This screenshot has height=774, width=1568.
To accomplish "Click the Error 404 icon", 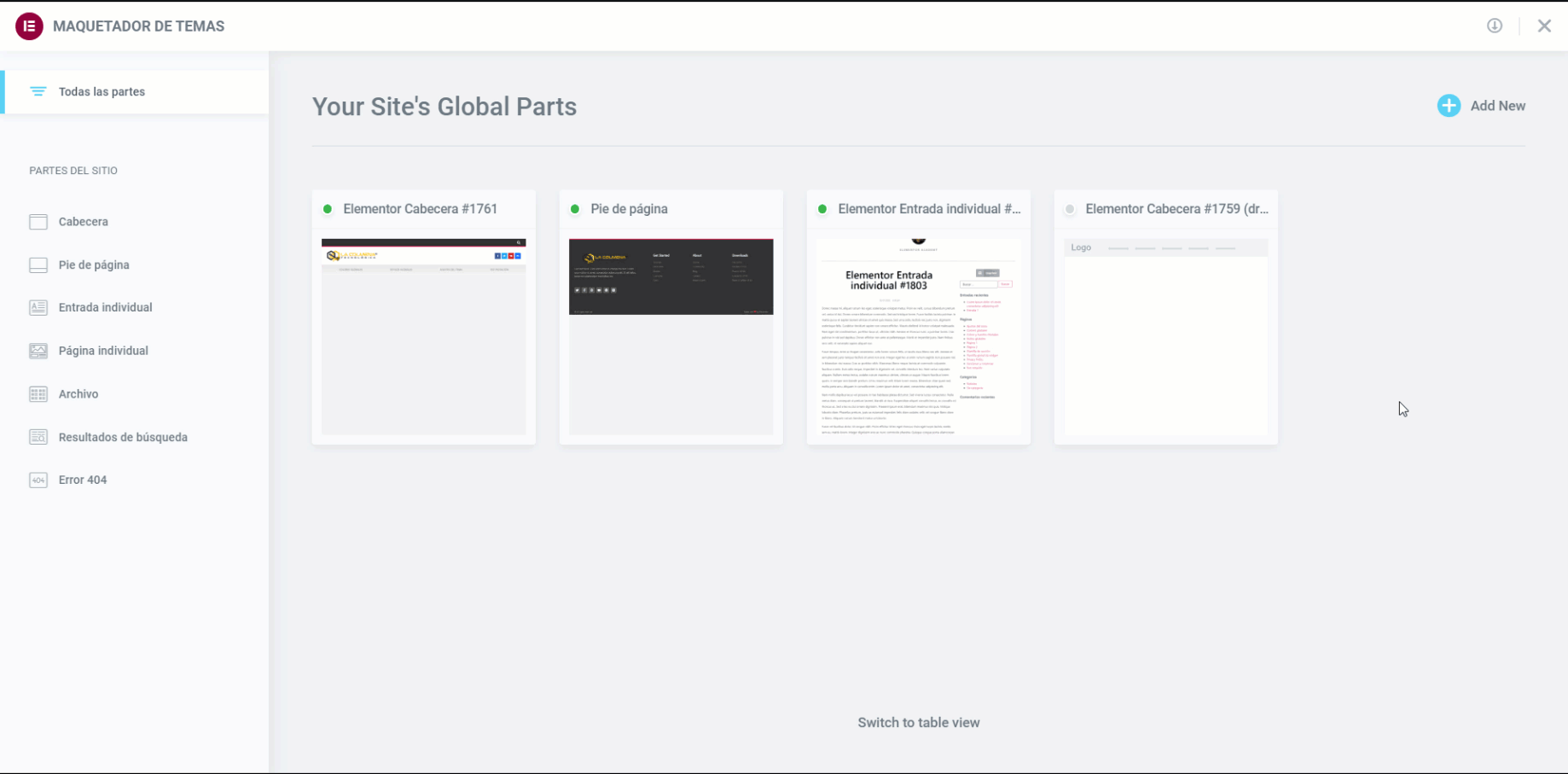I will 38,480.
